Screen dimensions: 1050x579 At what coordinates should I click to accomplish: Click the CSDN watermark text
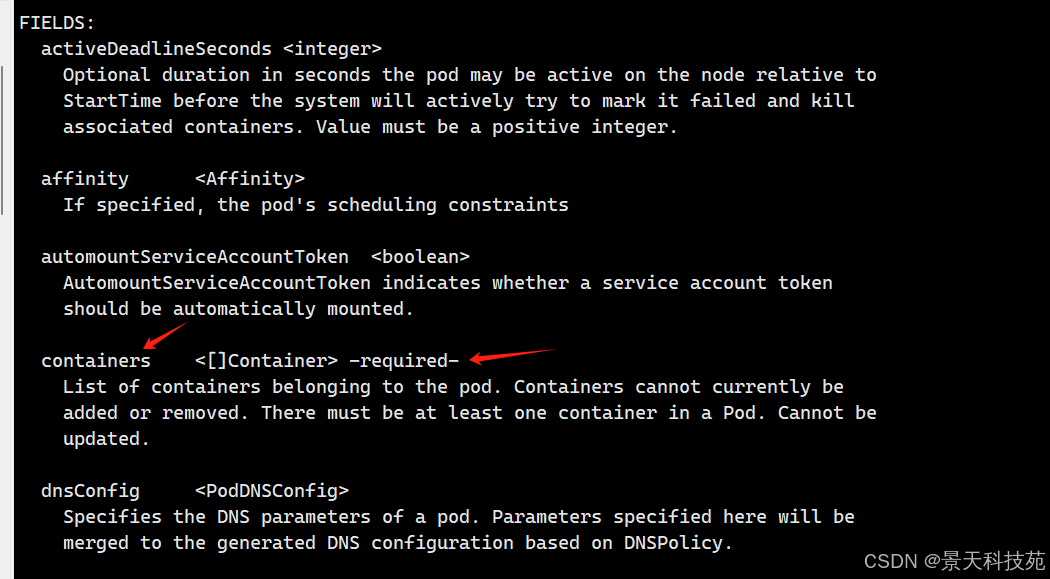[889, 560]
